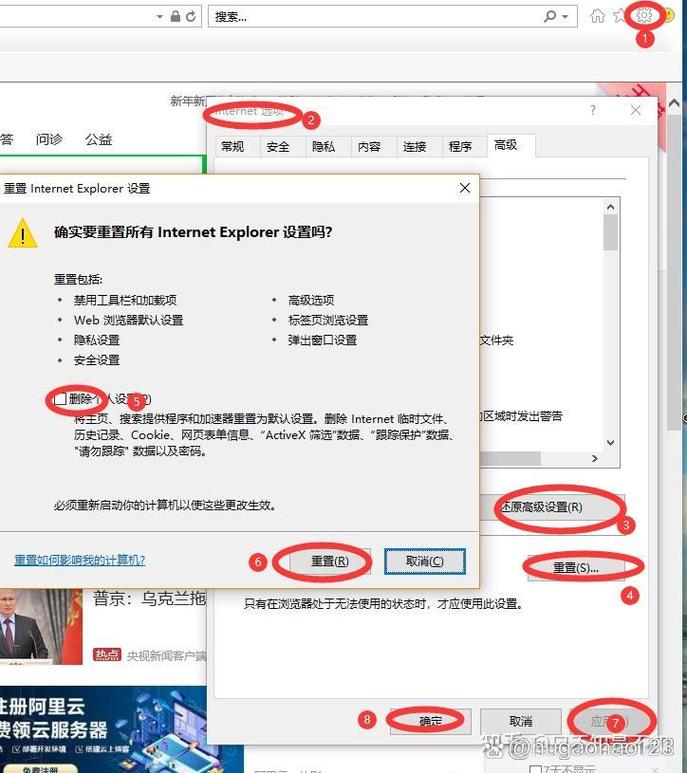Click the text 隐私设置 in the reset list
Screen dimensions: 687x773
[x=97, y=340]
